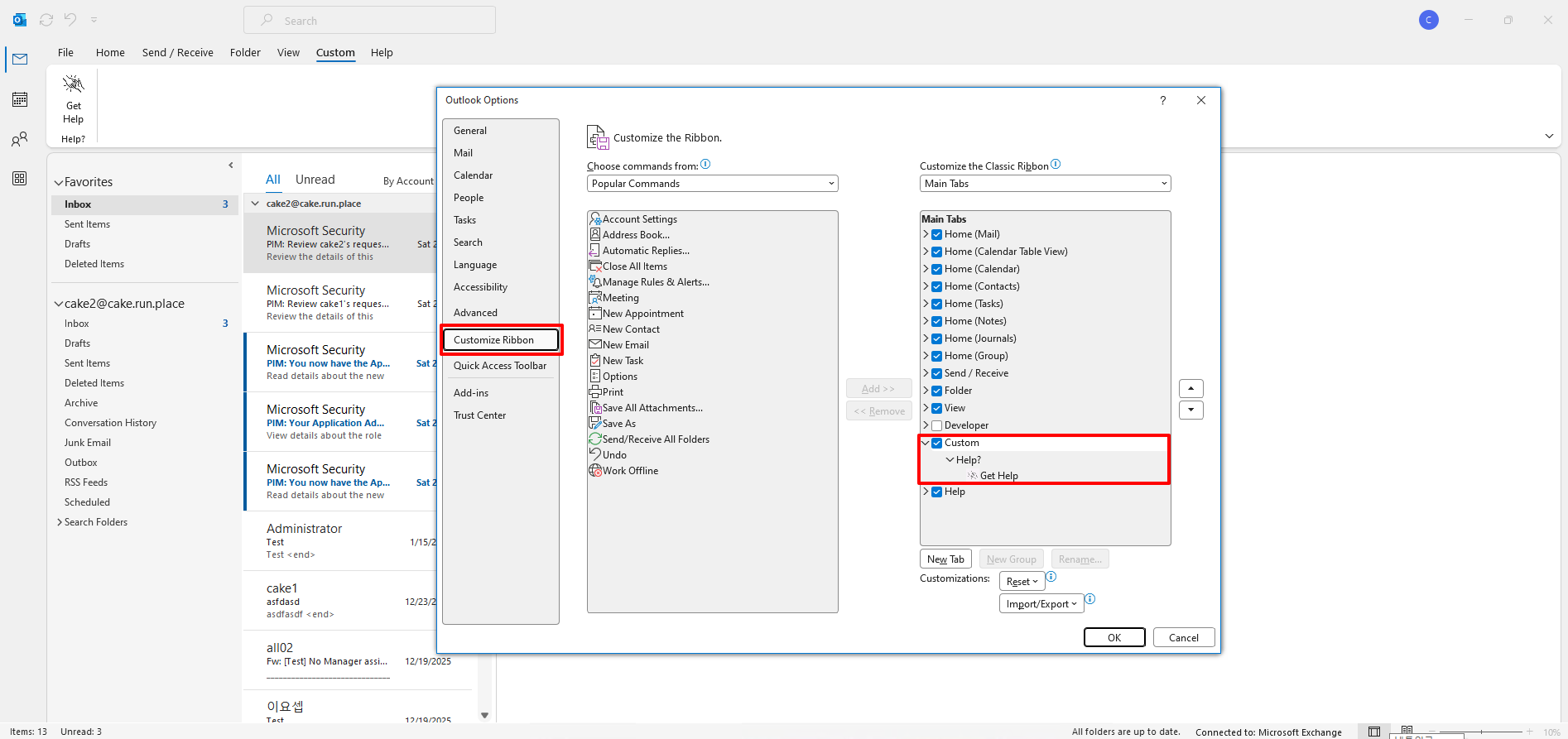Select Close All Items command
Viewport: 1568px width, 739px height.
point(628,266)
